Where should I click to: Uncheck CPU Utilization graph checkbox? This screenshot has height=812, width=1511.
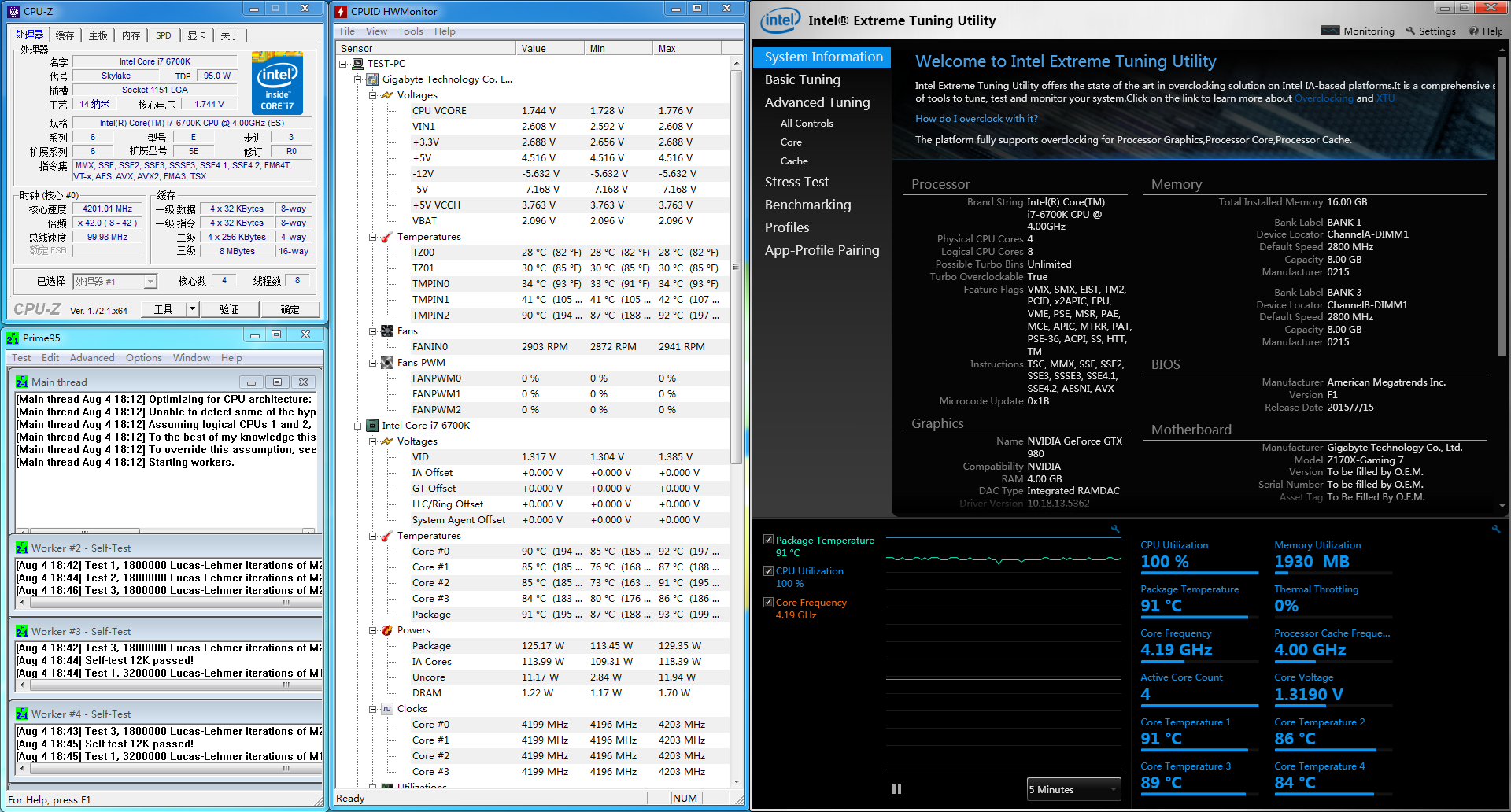[768, 570]
